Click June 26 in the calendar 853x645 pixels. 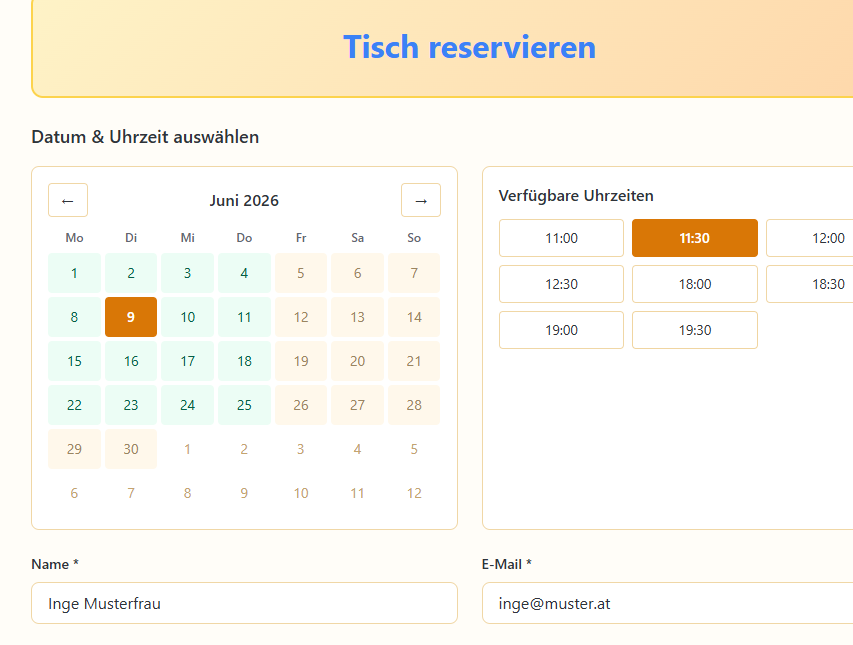(x=301, y=405)
